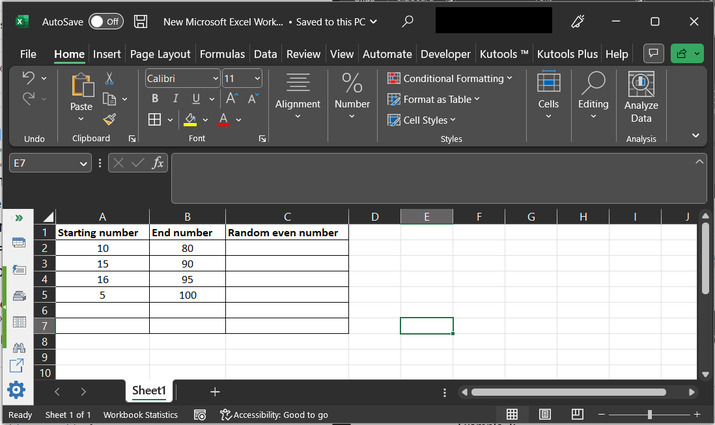Click Workbook Statistics in status bar
Image resolution: width=715 pixels, height=425 pixels.
tap(140, 415)
